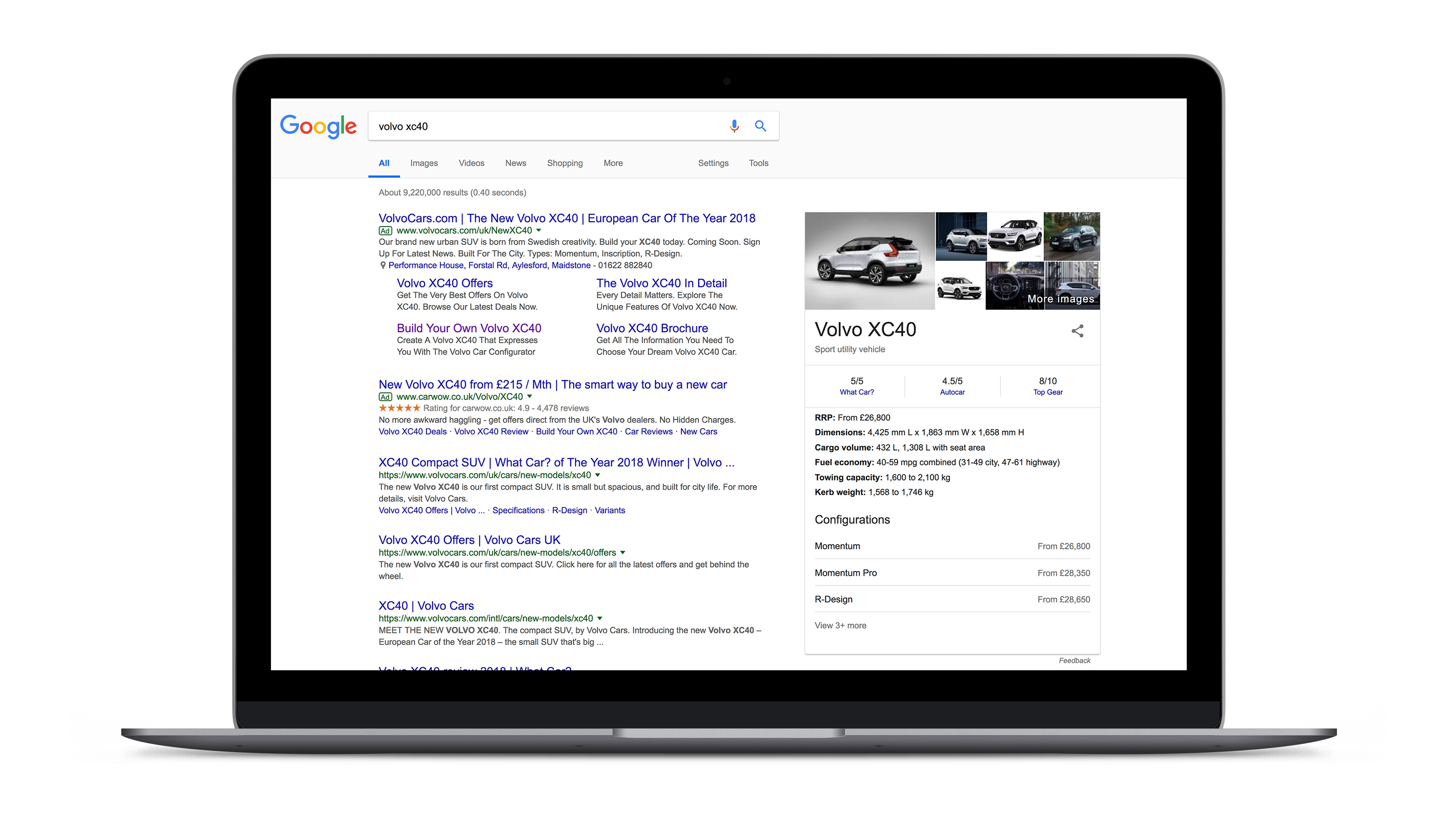Click the carwow Build Your Own XC40 link
This screenshot has height=823, width=1456.
pos(577,431)
